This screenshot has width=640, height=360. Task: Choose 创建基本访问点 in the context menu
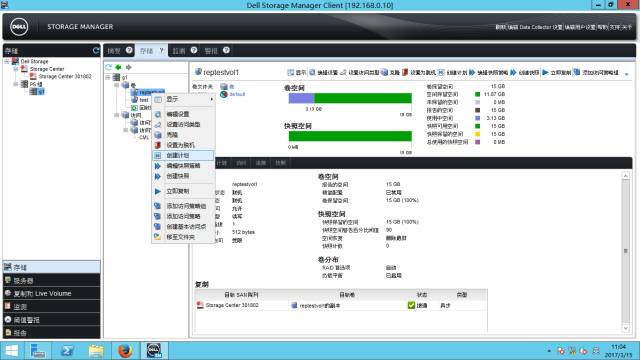183,227
